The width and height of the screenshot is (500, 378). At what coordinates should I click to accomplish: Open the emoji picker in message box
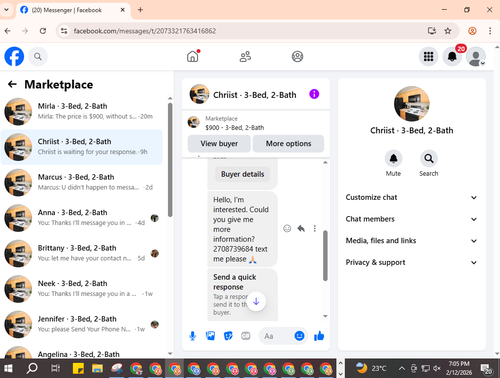(299, 336)
